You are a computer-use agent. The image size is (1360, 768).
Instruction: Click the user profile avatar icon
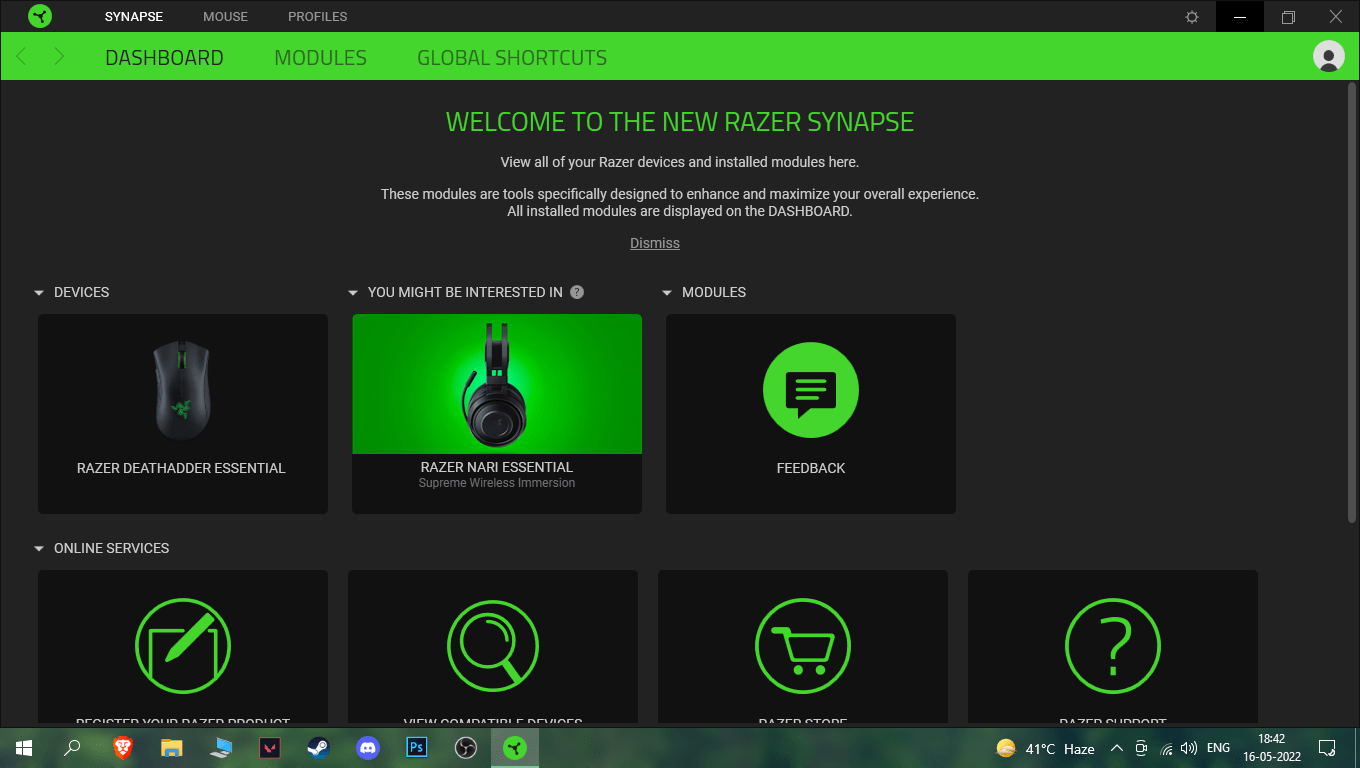tap(1328, 57)
